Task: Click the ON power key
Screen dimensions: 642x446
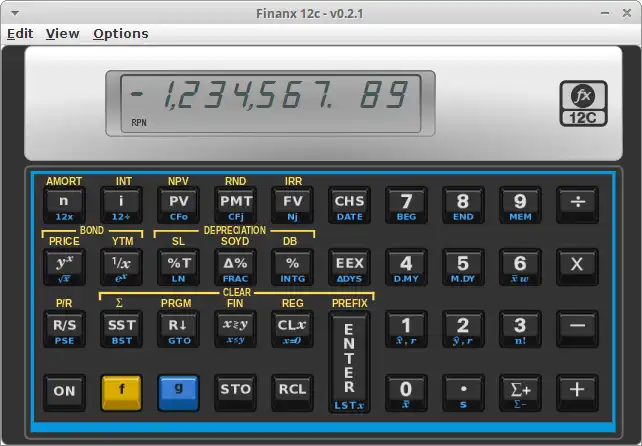Action: point(64,393)
